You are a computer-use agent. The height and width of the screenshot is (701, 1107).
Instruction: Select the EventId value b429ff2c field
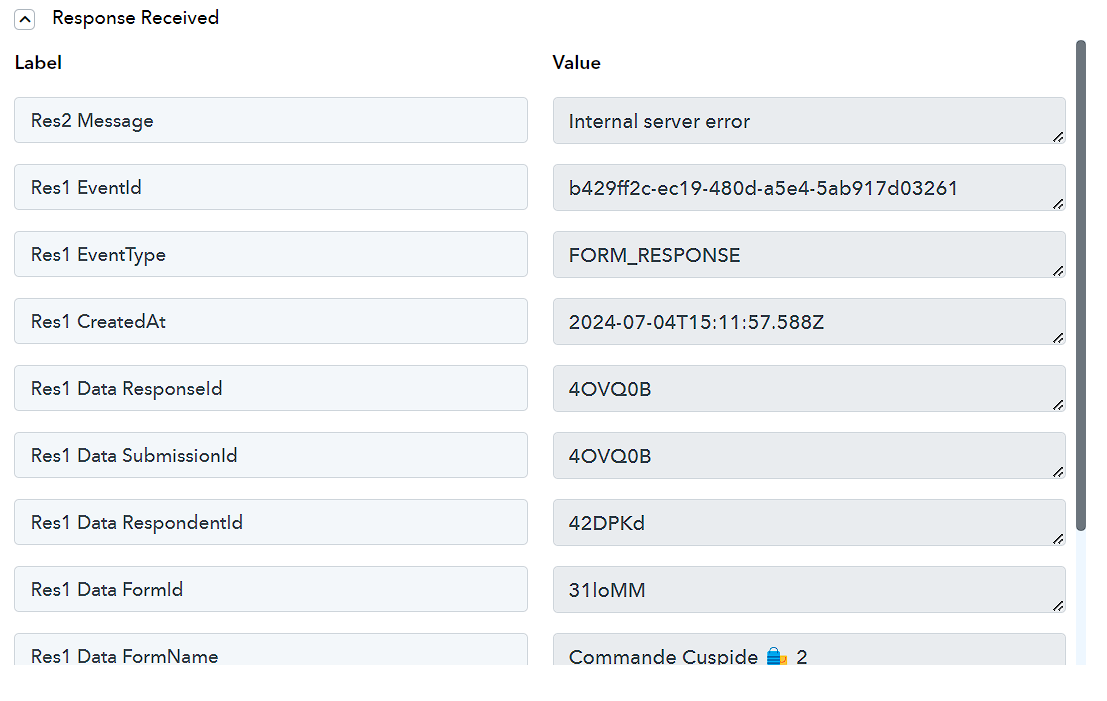[809, 188]
